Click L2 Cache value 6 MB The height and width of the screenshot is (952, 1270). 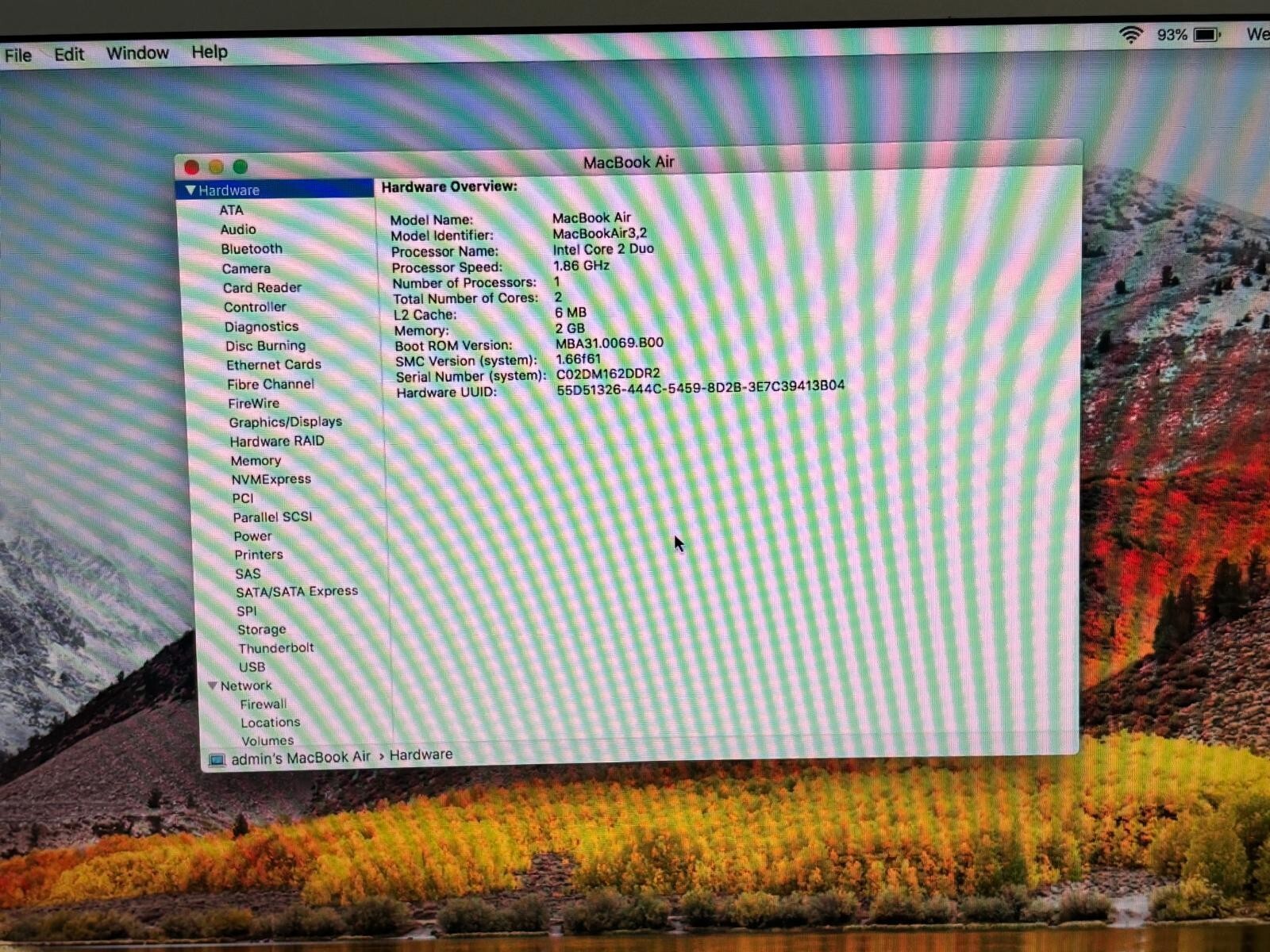(x=571, y=313)
